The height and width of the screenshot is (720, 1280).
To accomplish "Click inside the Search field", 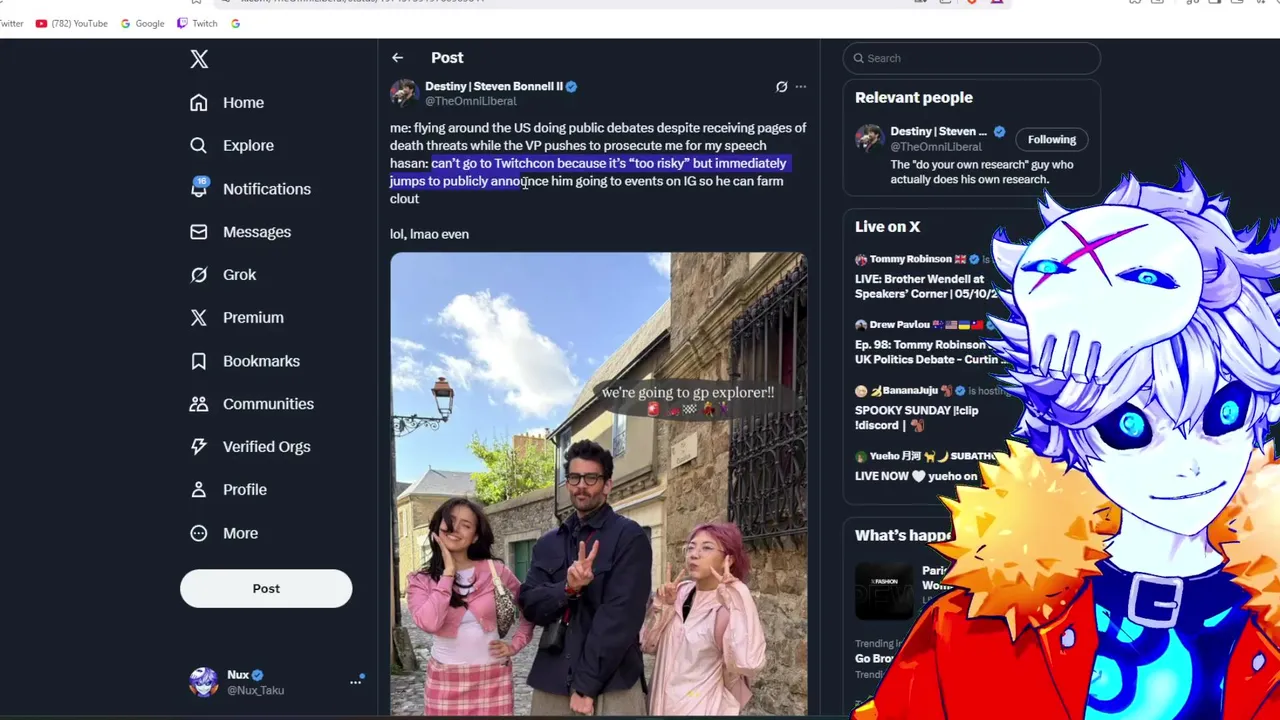I will coord(971,58).
